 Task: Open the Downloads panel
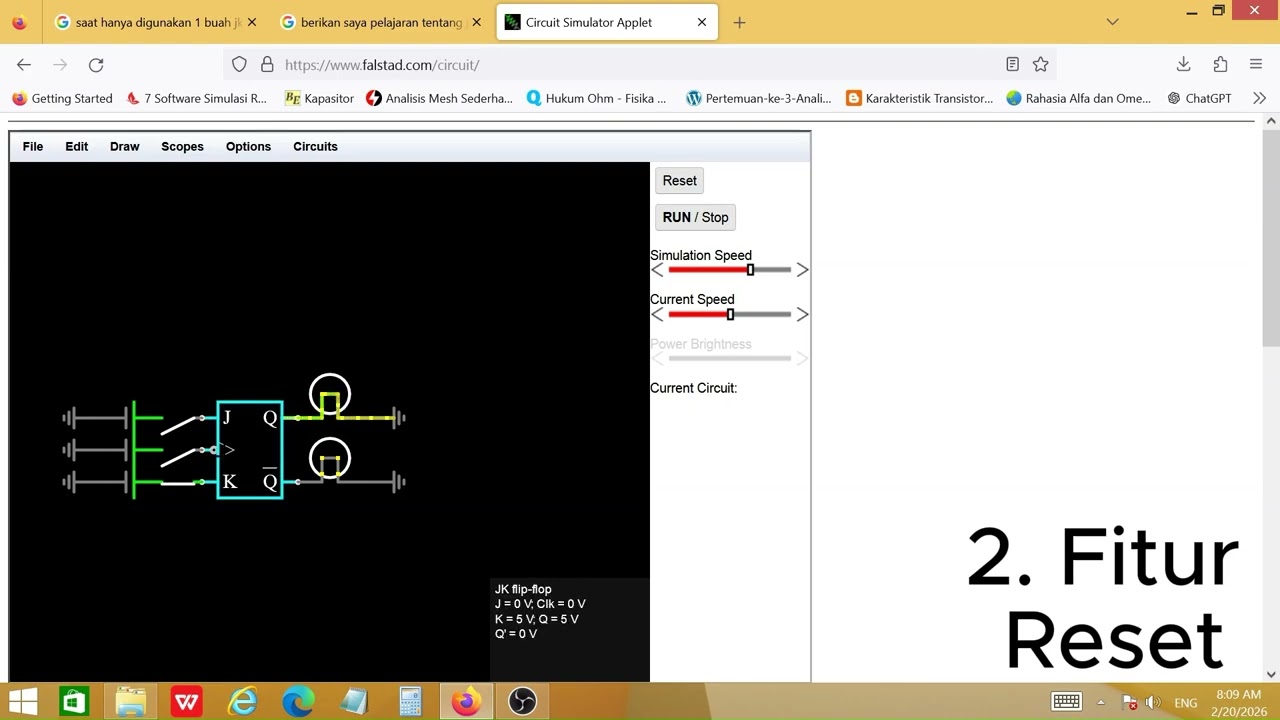coord(1183,64)
